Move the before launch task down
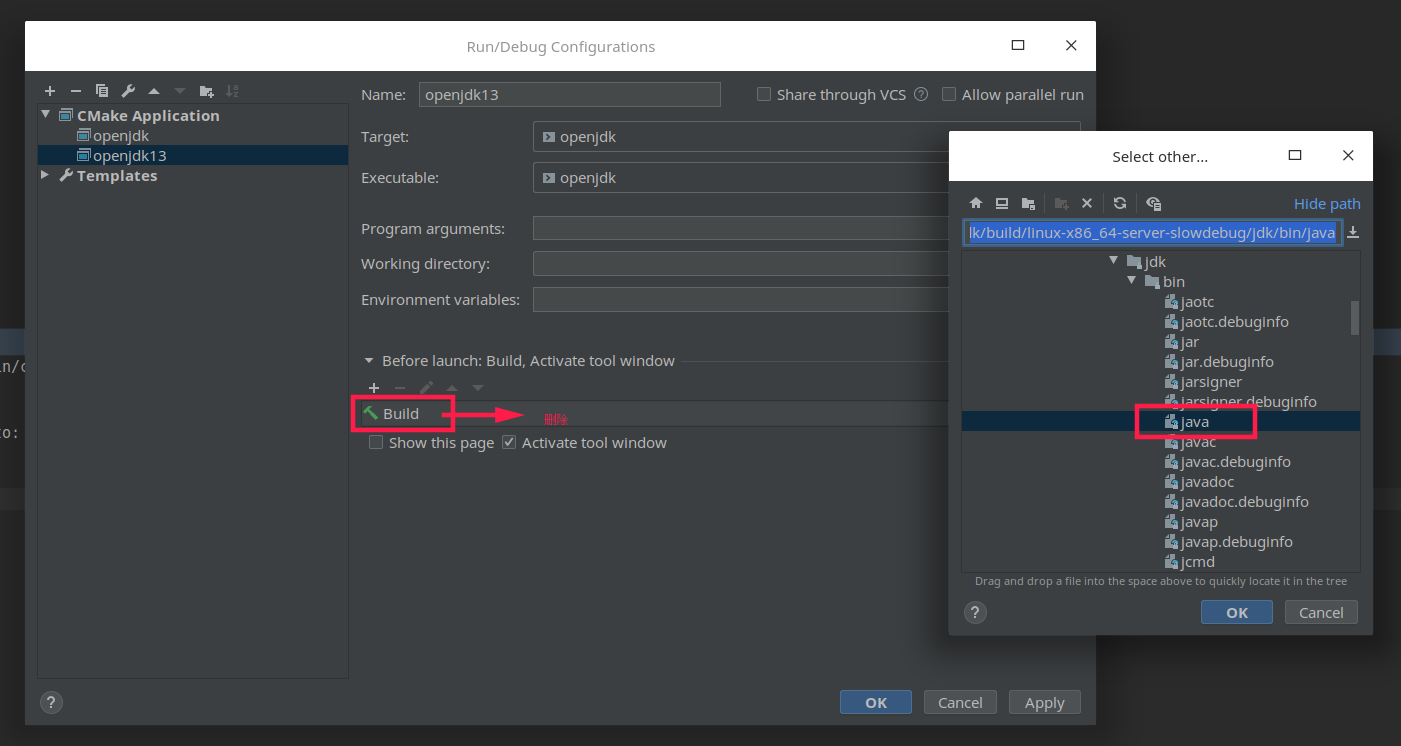 (478, 388)
